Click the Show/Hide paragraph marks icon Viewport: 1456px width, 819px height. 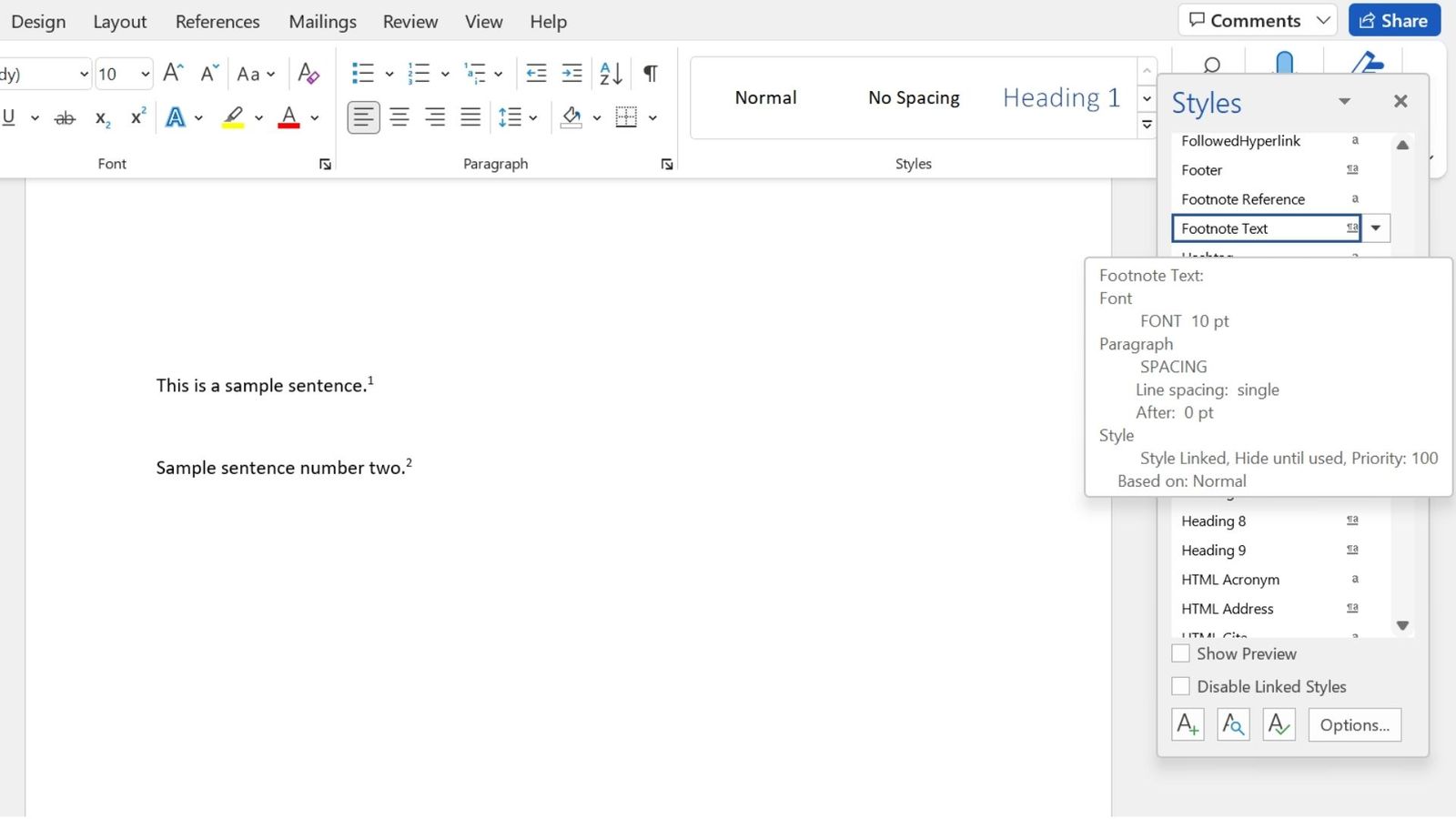651,74
